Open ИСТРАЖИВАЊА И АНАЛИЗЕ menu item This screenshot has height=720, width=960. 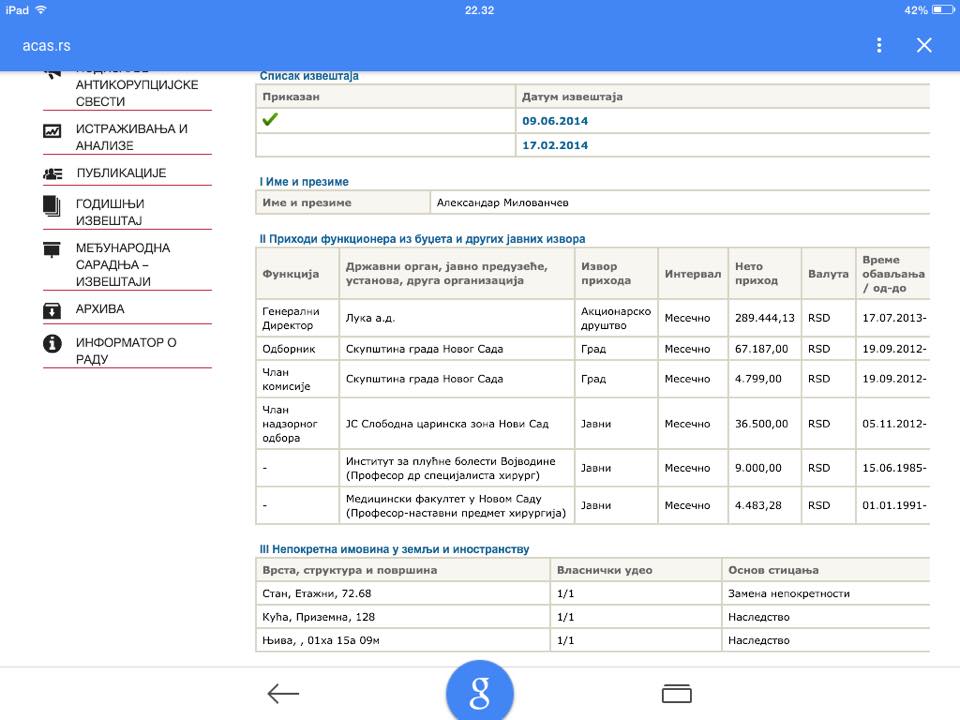(x=132, y=137)
